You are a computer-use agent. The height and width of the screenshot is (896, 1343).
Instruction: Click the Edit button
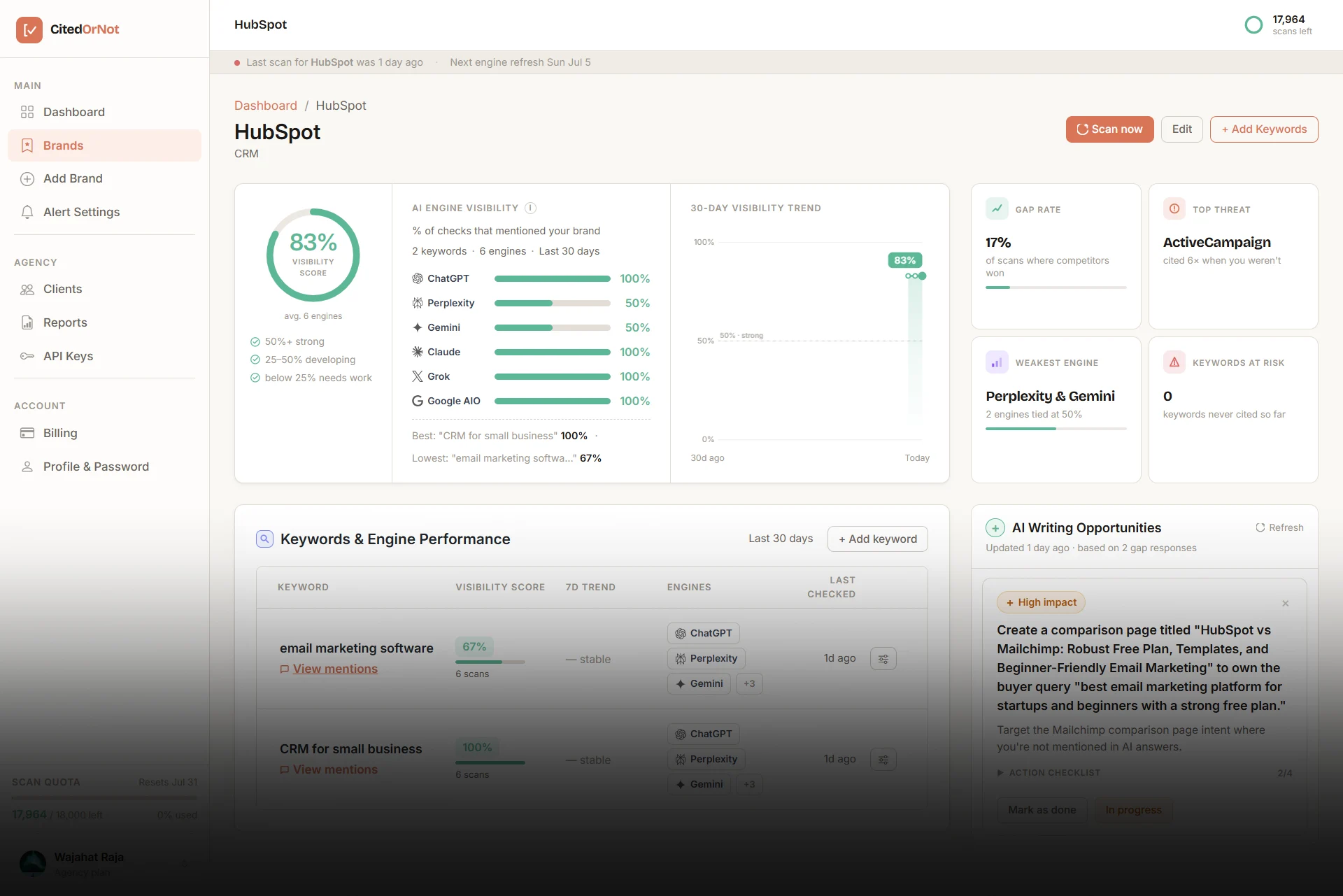(x=1182, y=129)
